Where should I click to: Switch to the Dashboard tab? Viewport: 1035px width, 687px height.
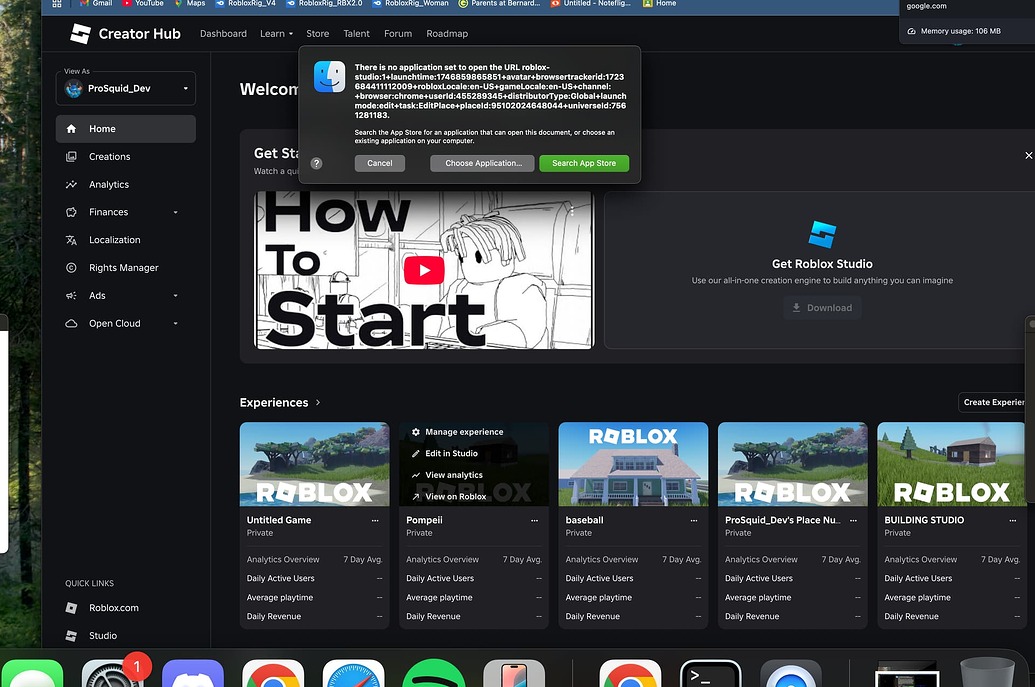[x=223, y=33]
